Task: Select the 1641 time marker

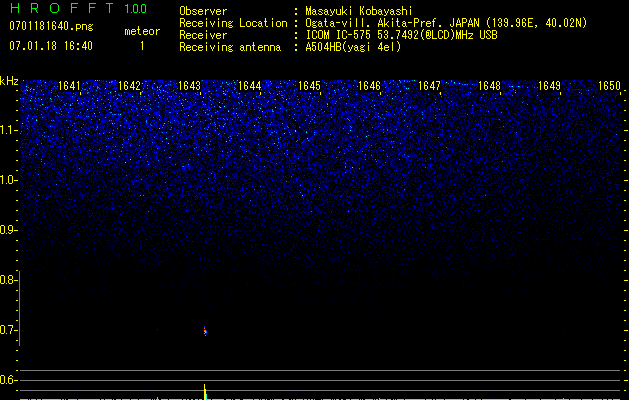Action: tap(69, 86)
